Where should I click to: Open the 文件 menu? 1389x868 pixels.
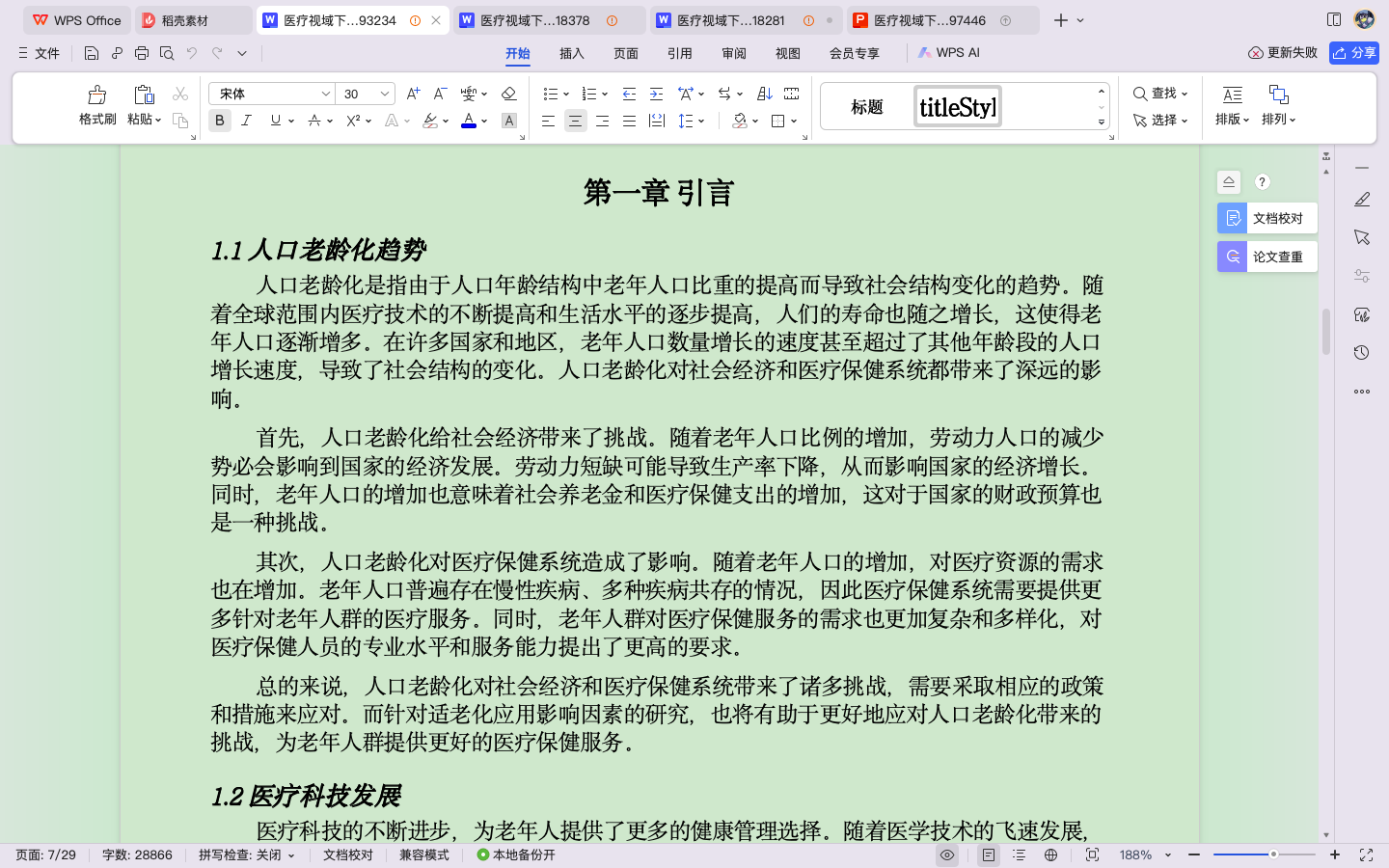click(39, 53)
